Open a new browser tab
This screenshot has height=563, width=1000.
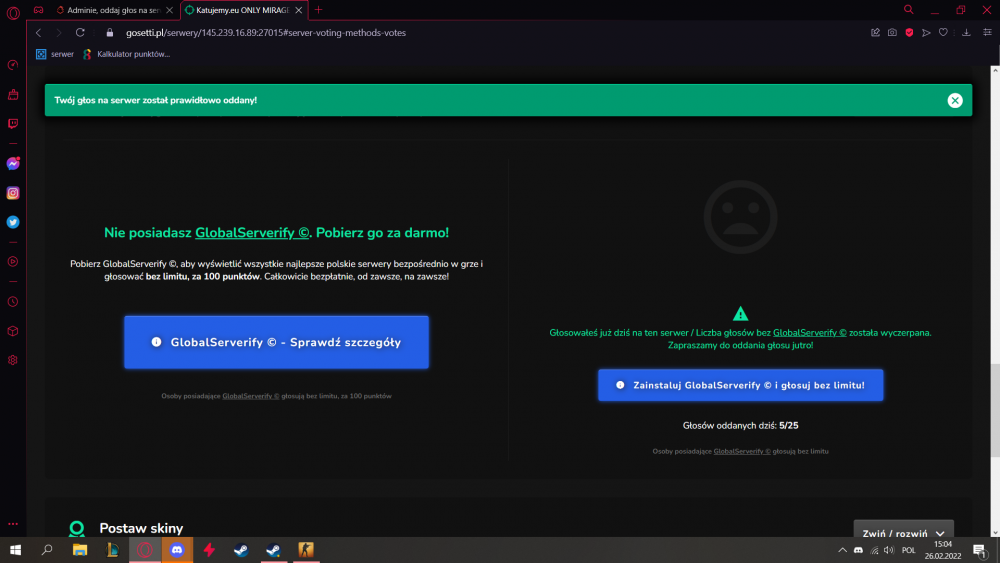coord(318,10)
